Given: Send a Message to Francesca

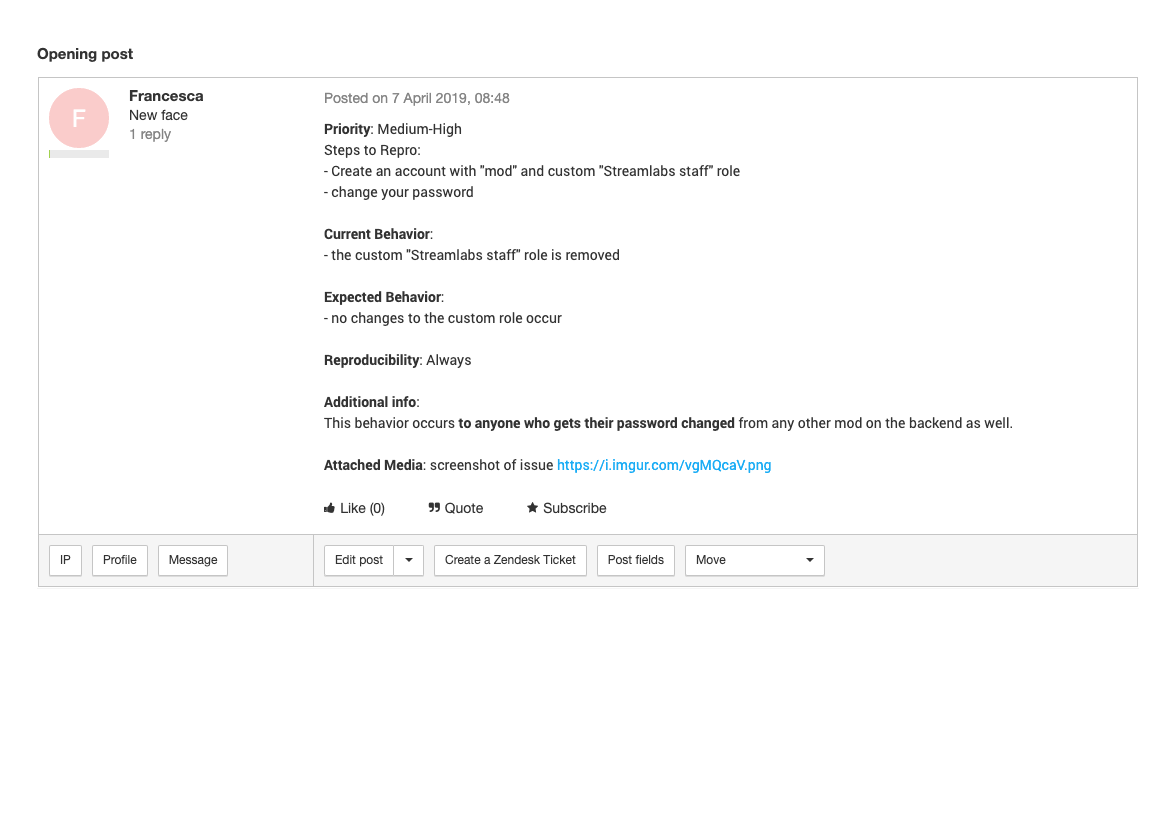Looking at the screenshot, I should tap(192, 560).
